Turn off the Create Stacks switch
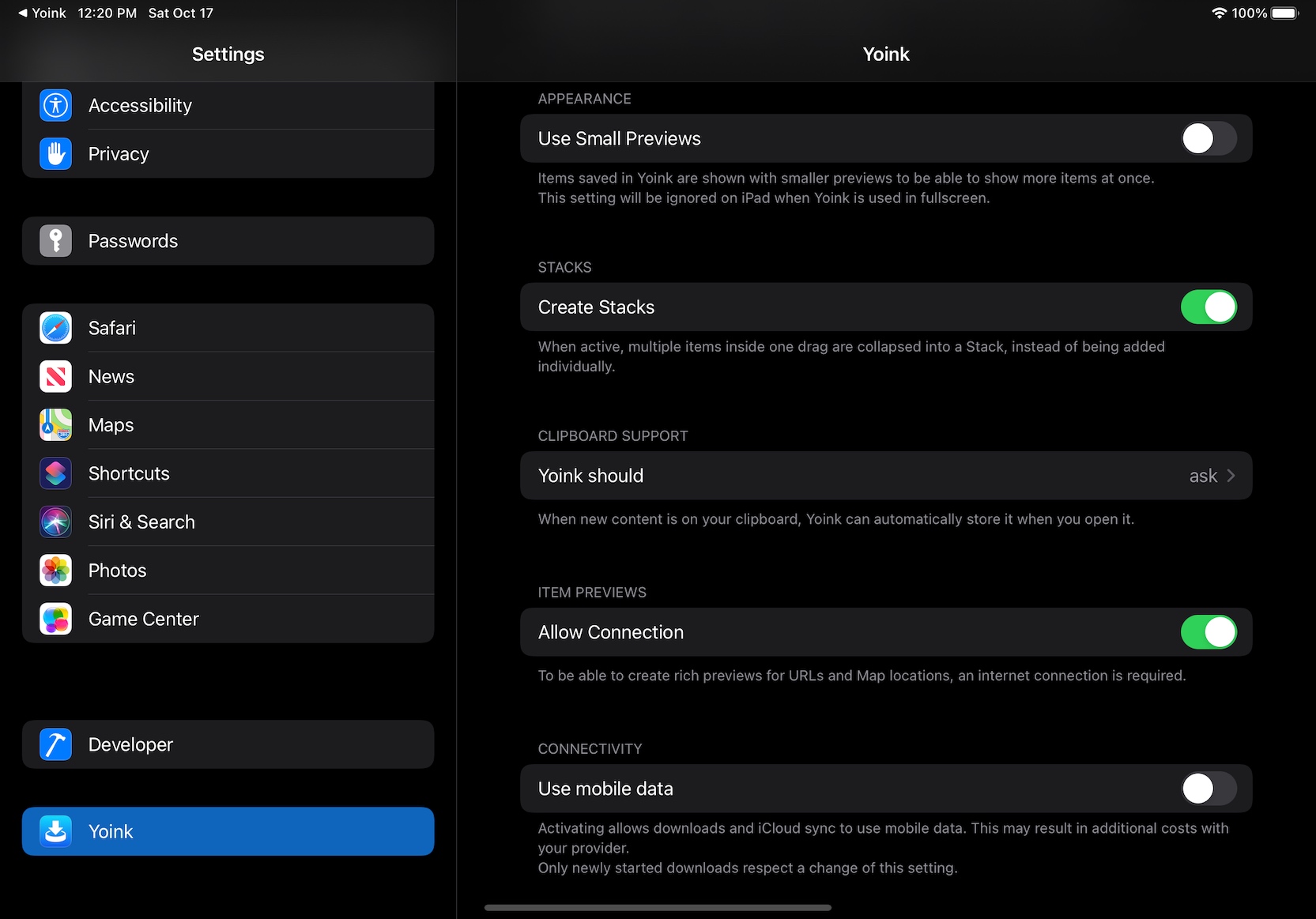The image size is (1316, 919). click(1208, 307)
